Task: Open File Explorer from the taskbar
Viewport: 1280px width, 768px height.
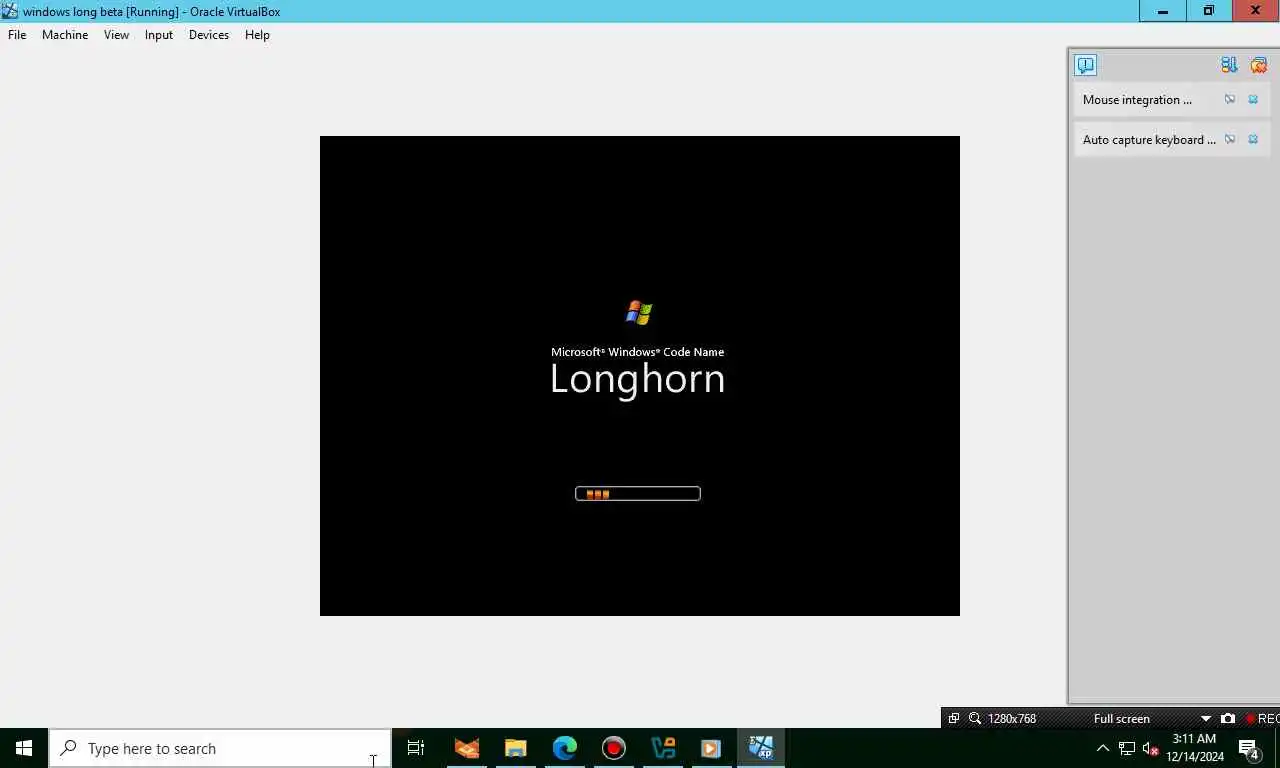Action: click(515, 748)
